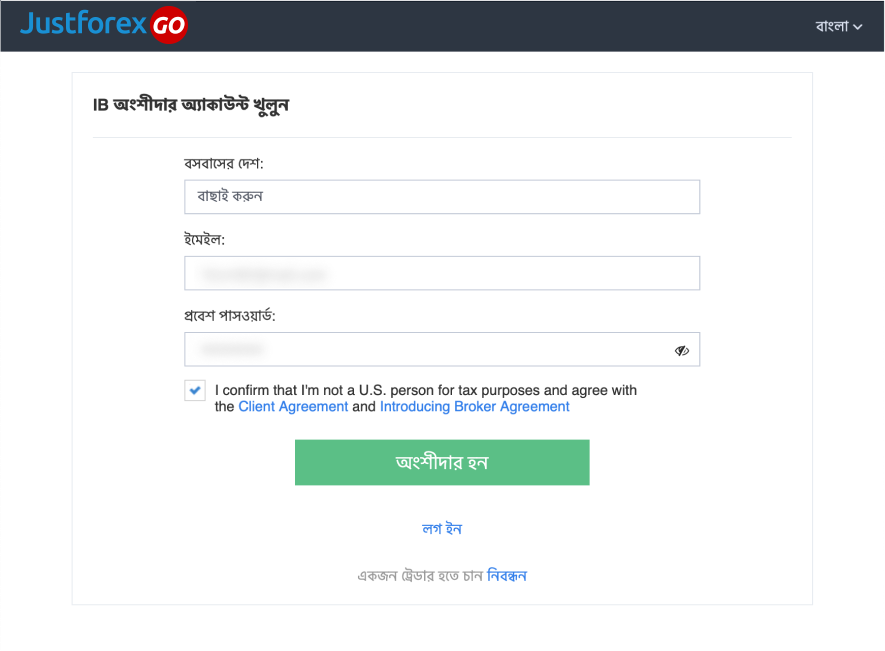Follow the লগ ইন link
885x651 pixels.
coord(442,528)
